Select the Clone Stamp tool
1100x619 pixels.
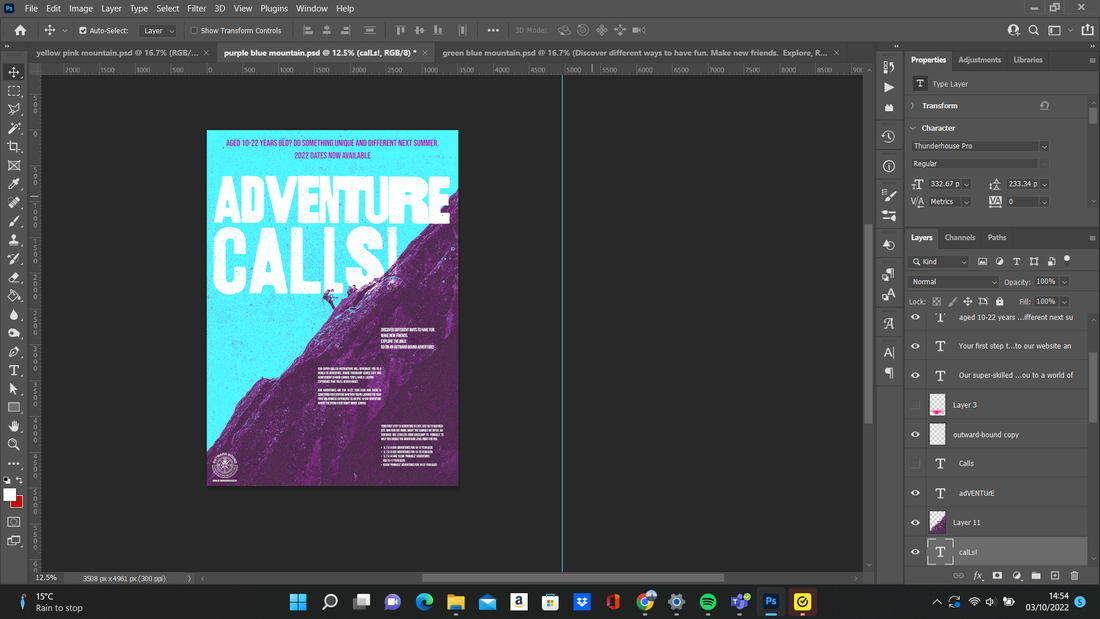[x=14, y=240]
